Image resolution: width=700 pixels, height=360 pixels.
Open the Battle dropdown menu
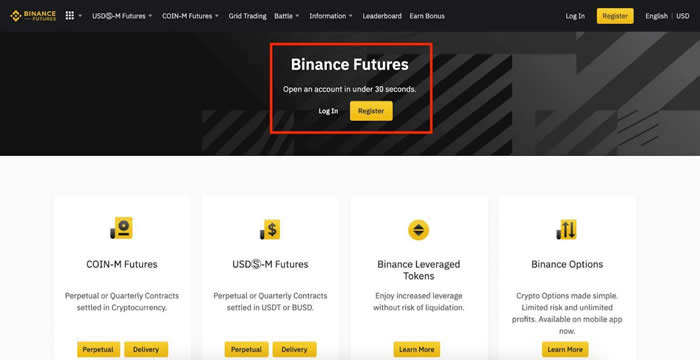point(287,16)
